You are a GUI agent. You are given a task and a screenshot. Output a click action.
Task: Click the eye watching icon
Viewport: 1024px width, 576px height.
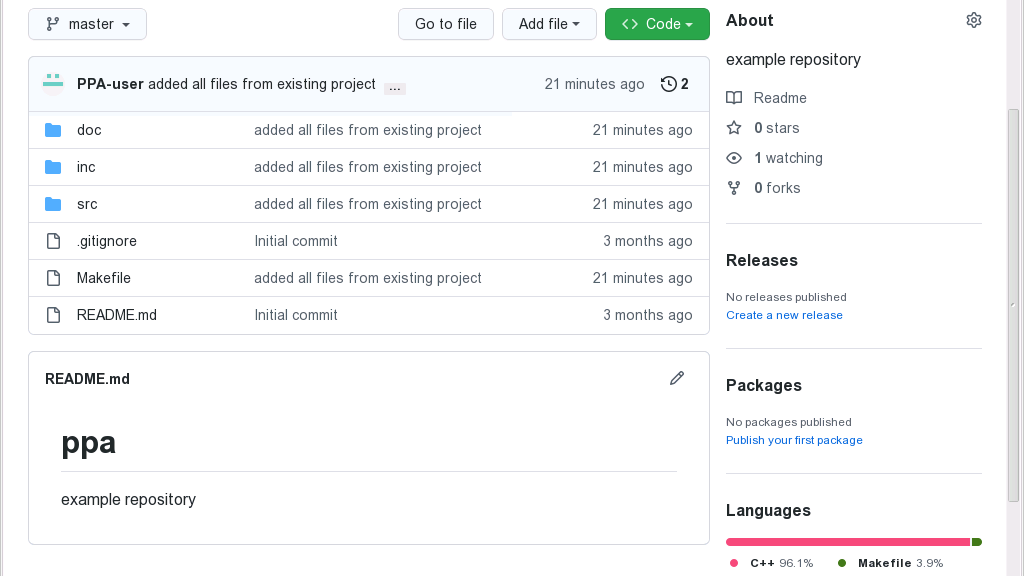[x=734, y=158]
